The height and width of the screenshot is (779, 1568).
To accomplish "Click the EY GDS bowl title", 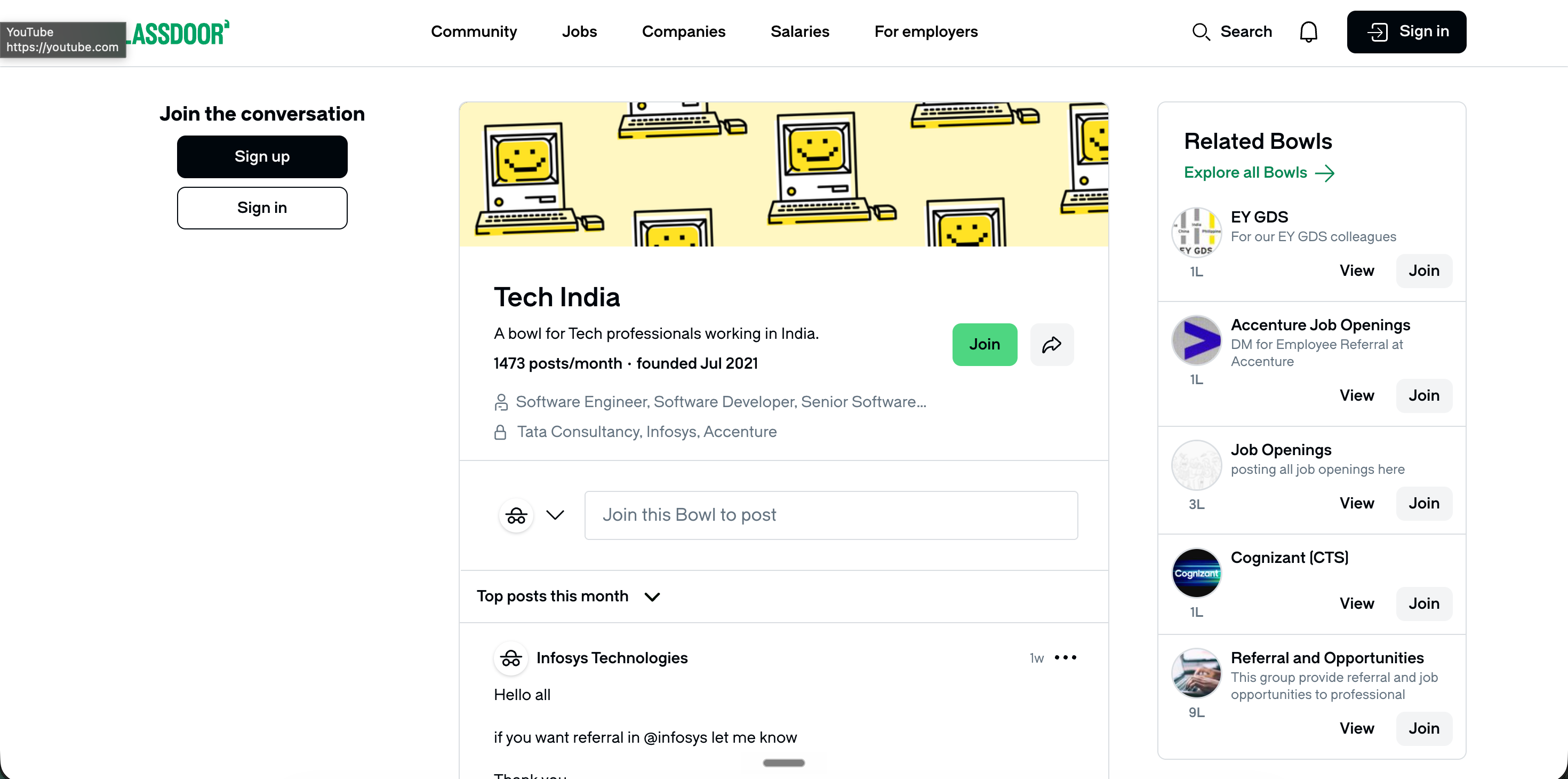I will click(x=1259, y=218).
